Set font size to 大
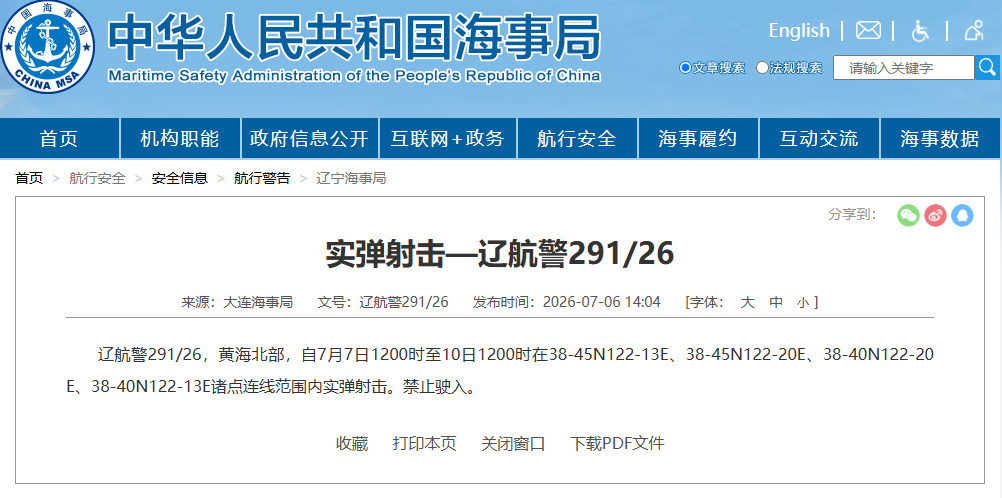Screen dimensions: 1002x498 pyautogui.click(x=747, y=302)
